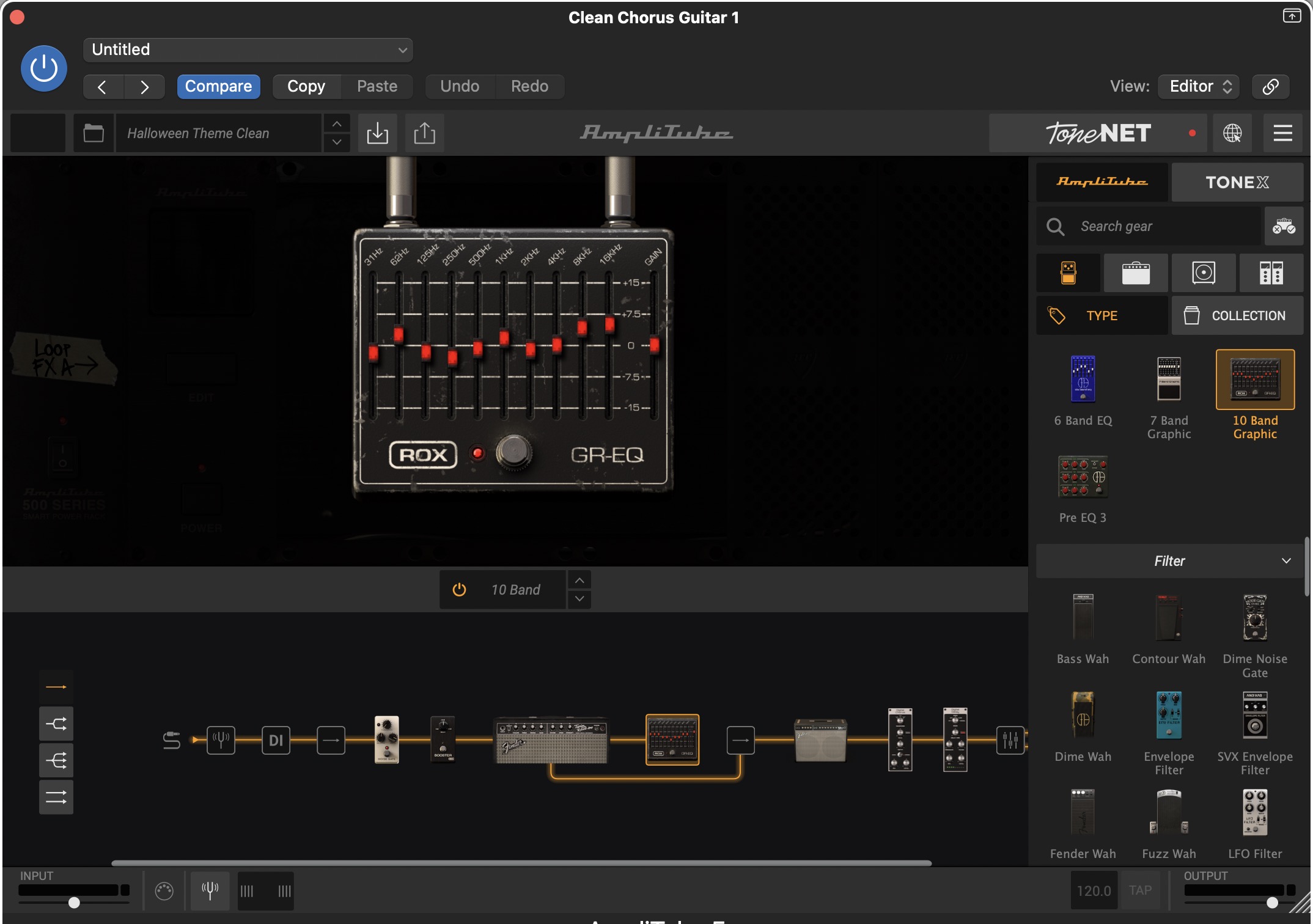
Task: Open the tuner icon in bottom bar
Action: 210,890
